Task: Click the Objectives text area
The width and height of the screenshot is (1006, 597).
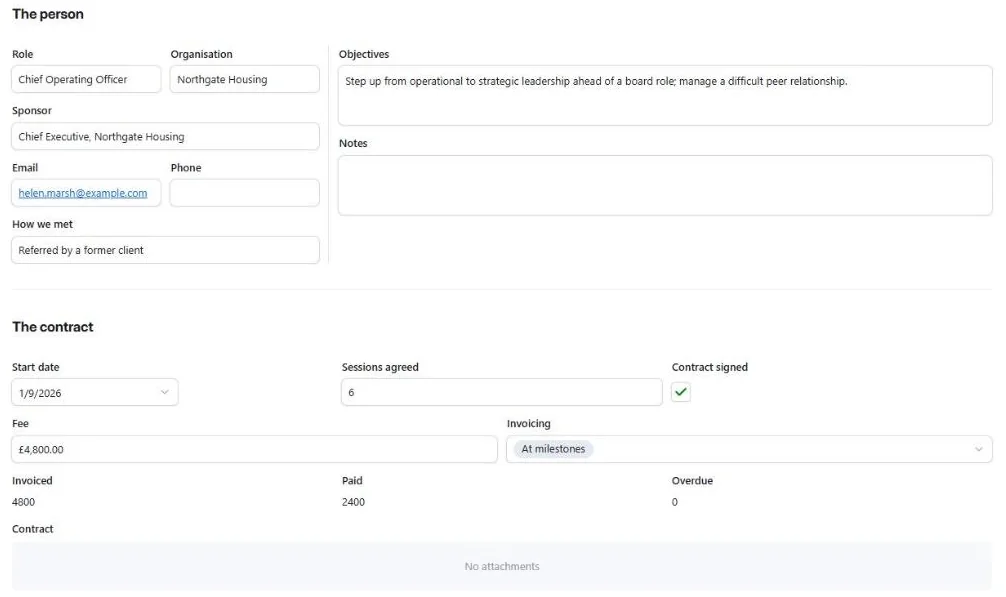Action: point(665,96)
